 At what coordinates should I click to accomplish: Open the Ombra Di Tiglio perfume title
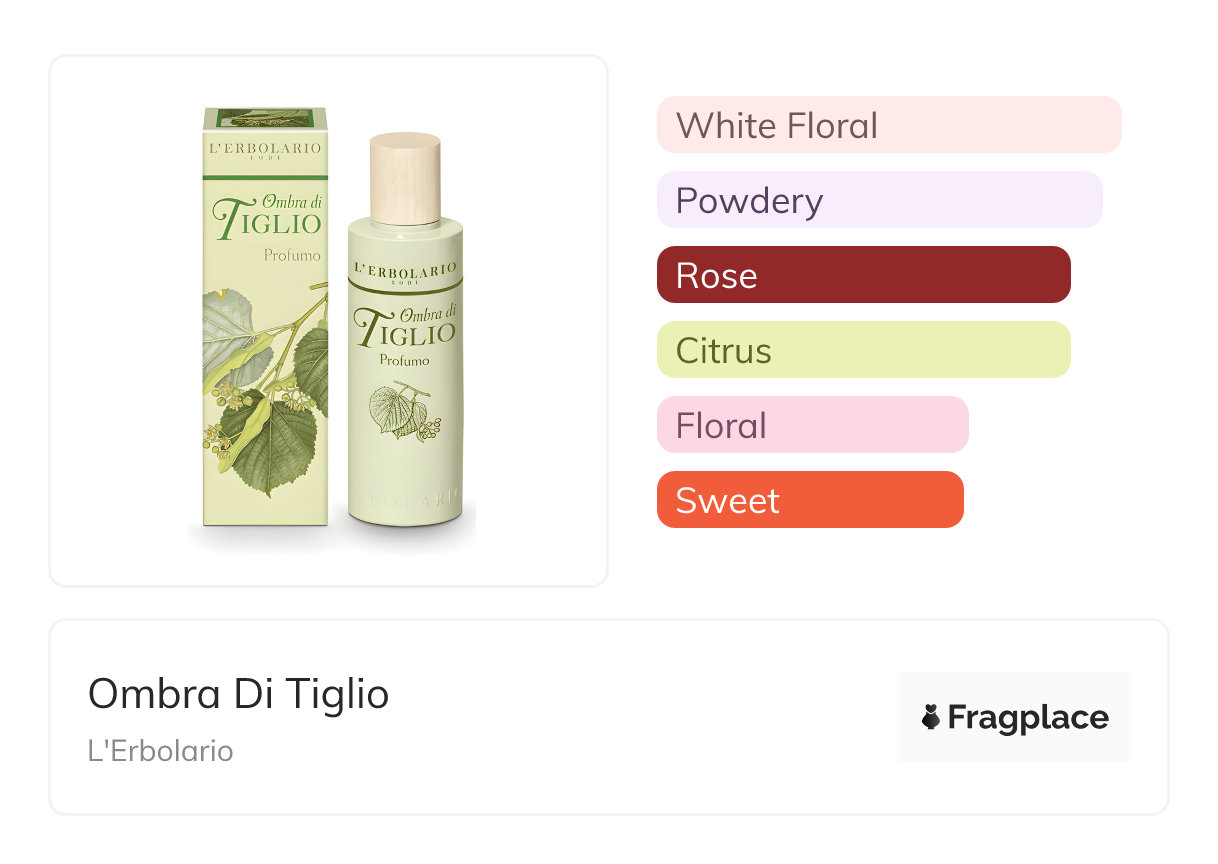pos(238,693)
